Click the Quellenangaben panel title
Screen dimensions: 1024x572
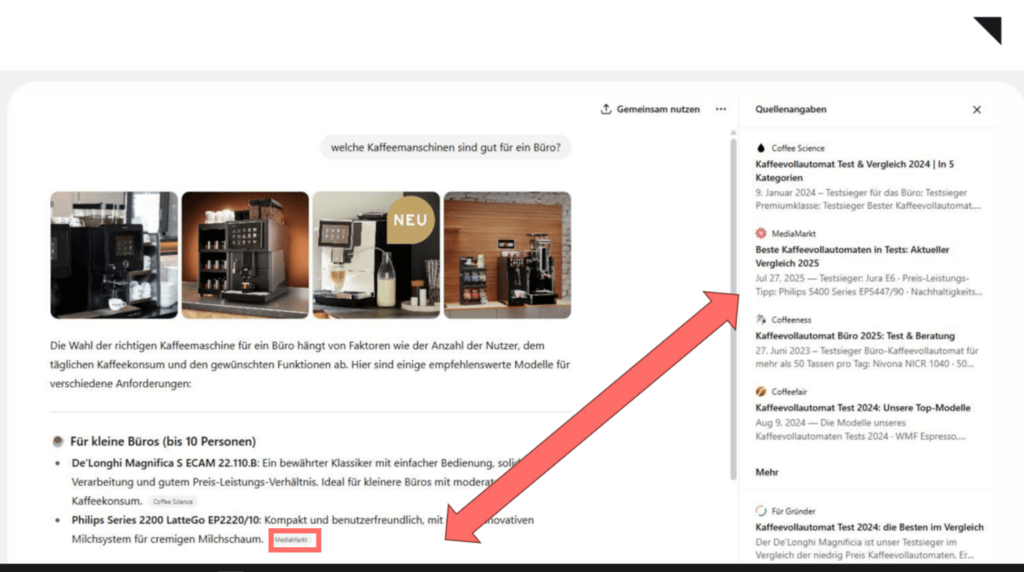(791, 109)
